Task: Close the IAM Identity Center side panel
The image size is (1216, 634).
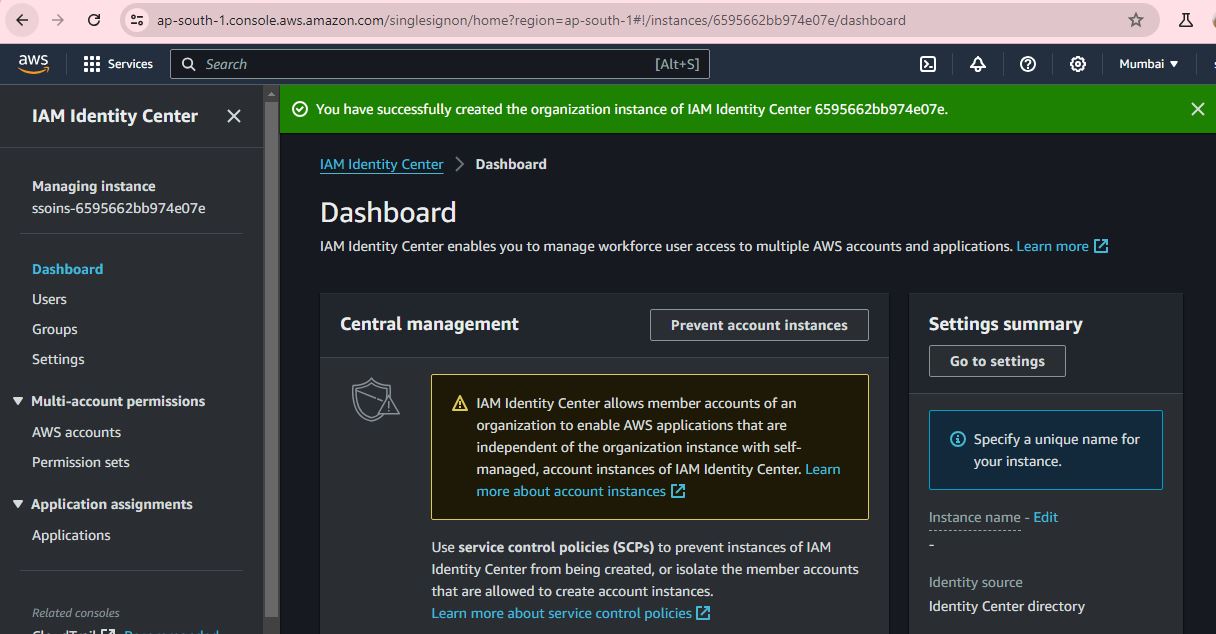Action: [234, 116]
